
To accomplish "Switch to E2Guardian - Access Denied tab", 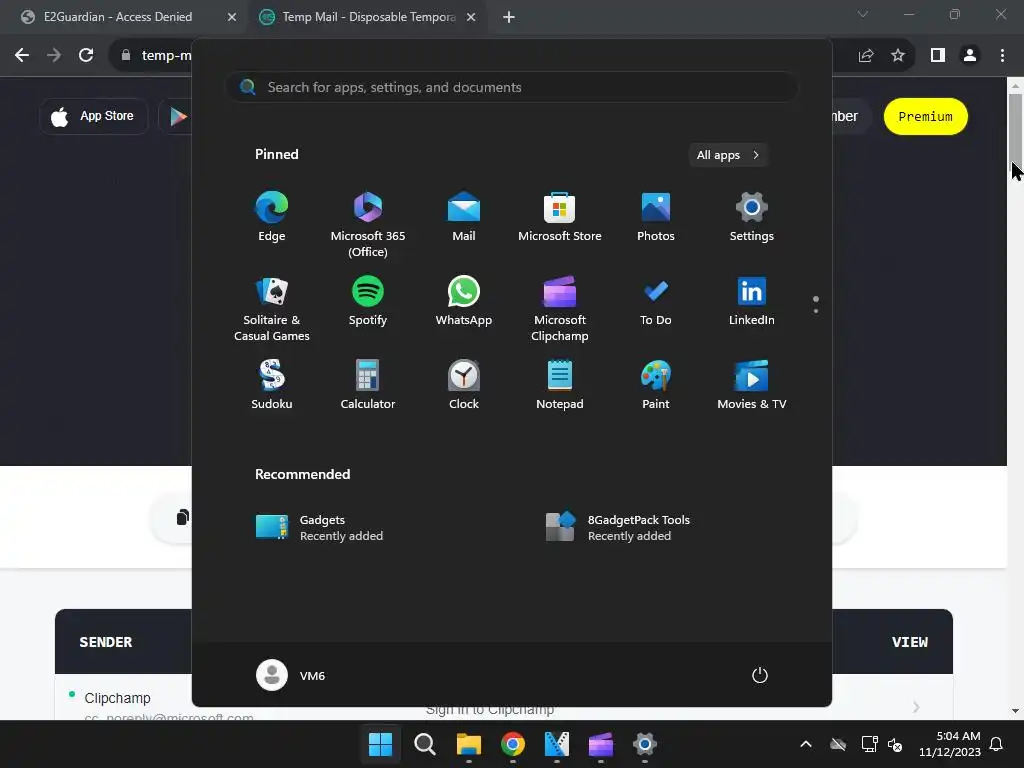I will (118, 17).
